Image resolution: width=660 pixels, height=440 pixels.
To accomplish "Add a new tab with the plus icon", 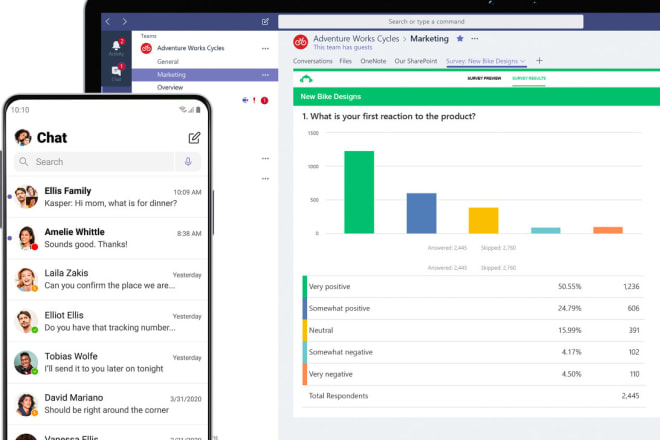I will 539,61.
